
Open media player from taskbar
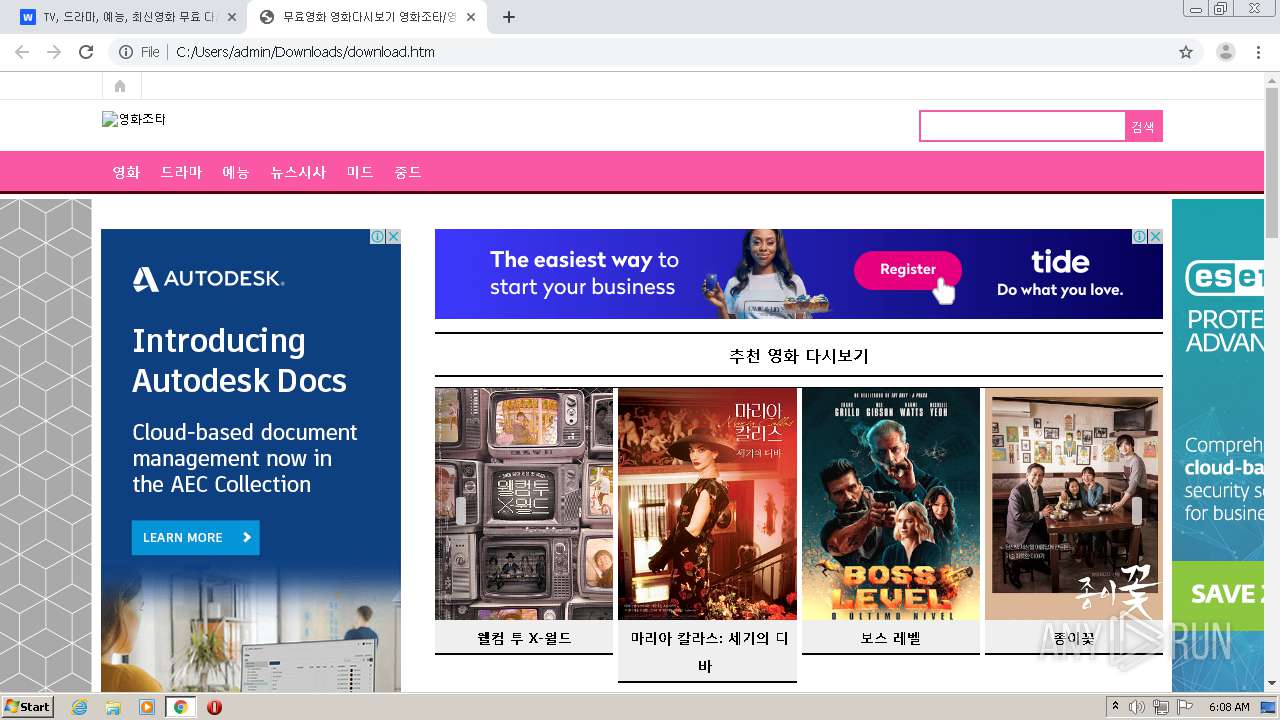point(147,707)
